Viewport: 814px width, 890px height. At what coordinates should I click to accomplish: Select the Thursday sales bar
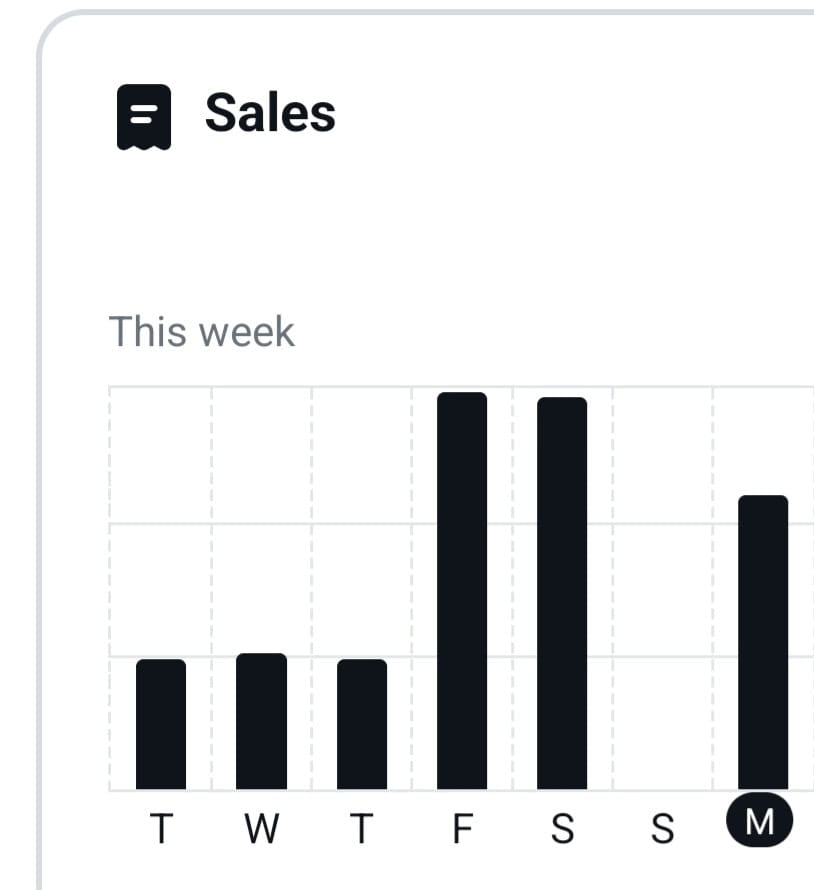click(x=362, y=724)
